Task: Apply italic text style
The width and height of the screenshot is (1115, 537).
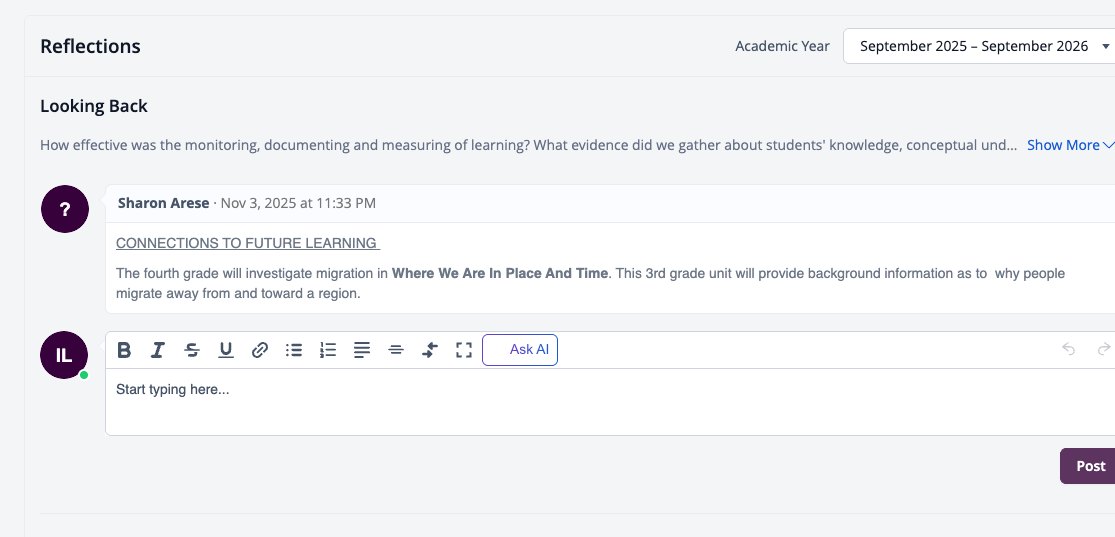Action: click(x=158, y=350)
